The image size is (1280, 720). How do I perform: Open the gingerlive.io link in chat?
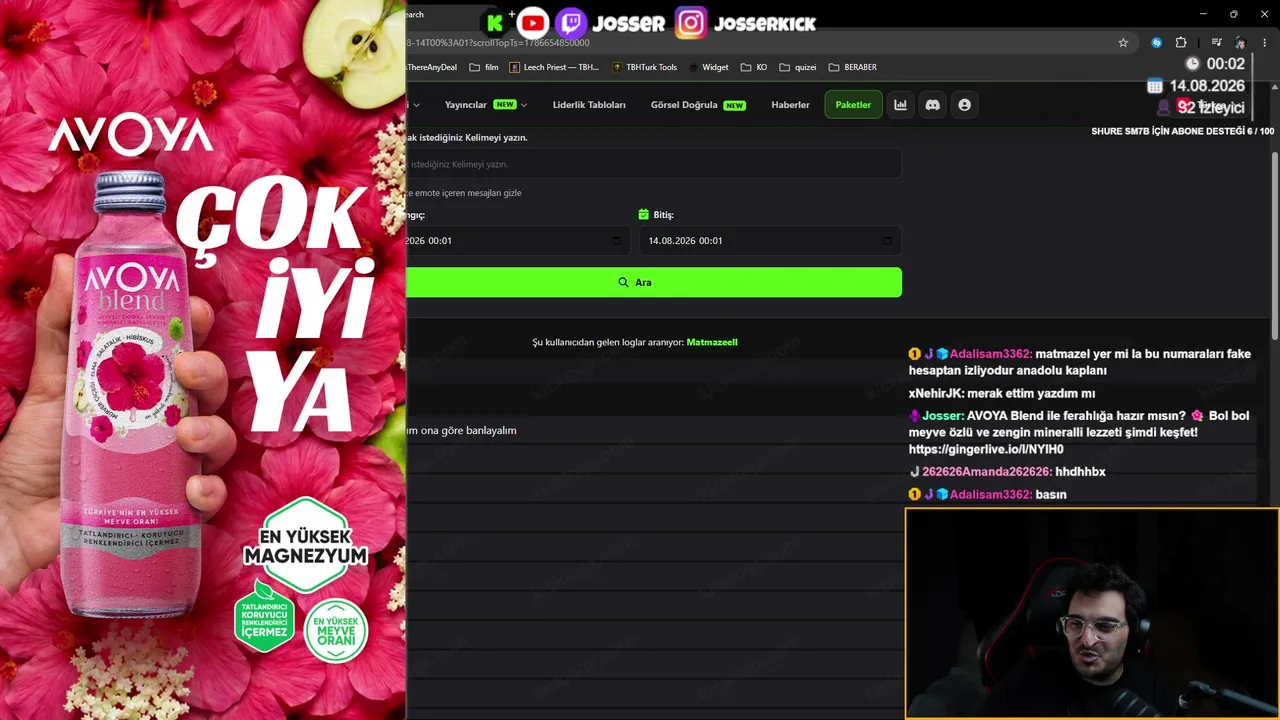click(986, 450)
